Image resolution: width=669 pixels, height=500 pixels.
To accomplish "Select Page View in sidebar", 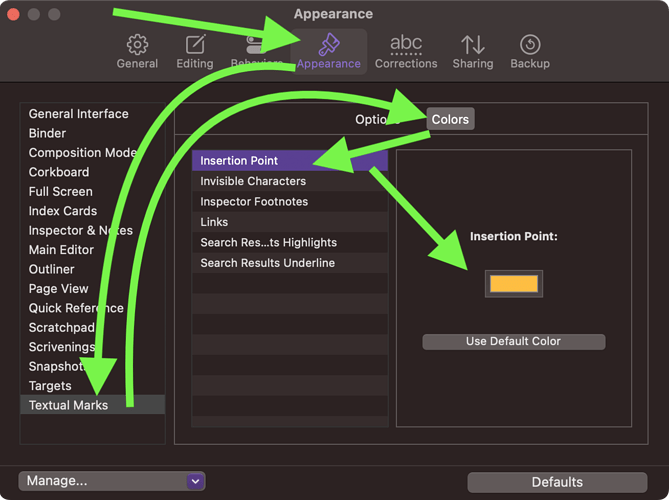I will point(93,289).
